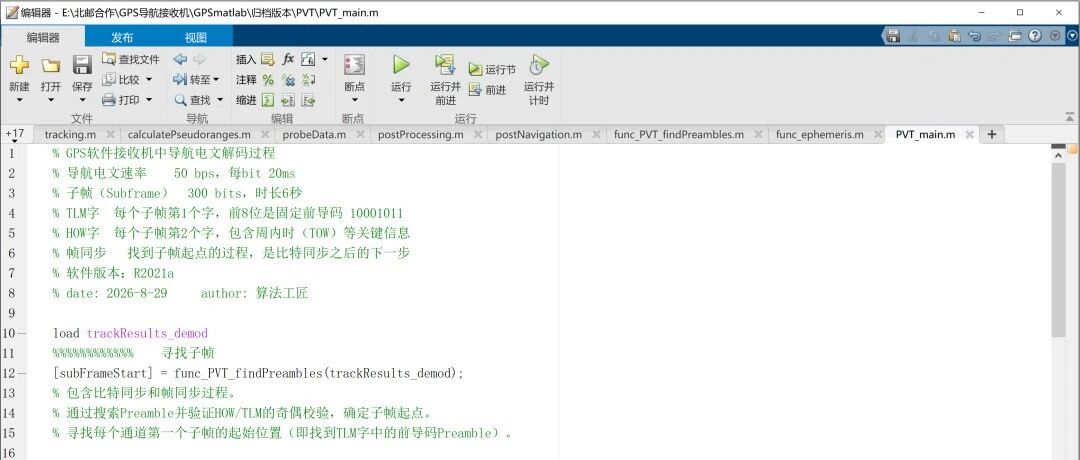Click 前进 advance button
This screenshot has width=1080, height=460.
point(487,90)
